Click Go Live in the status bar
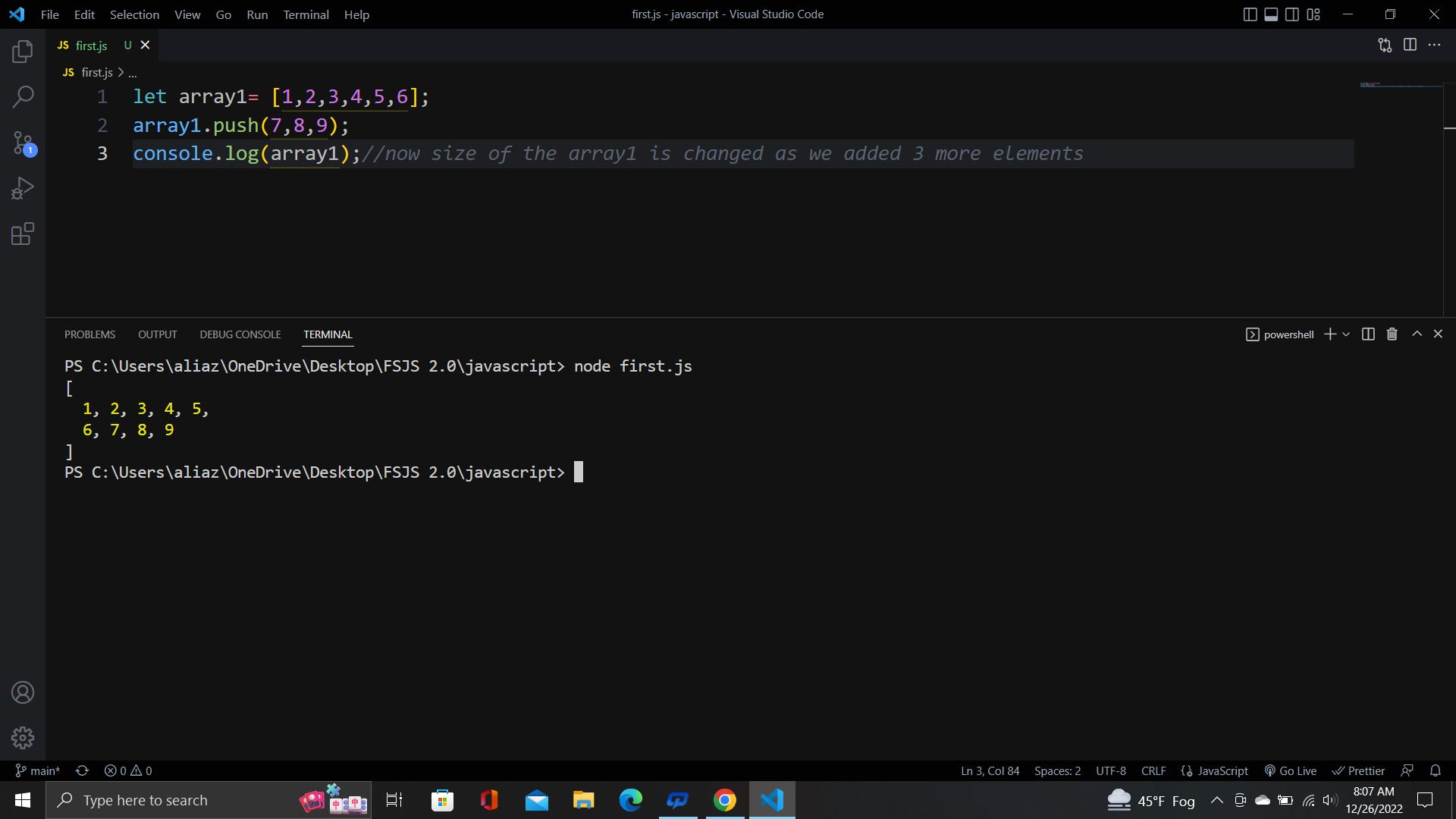1456x819 pixels. pyautogui.click(x=1291, y=770)
